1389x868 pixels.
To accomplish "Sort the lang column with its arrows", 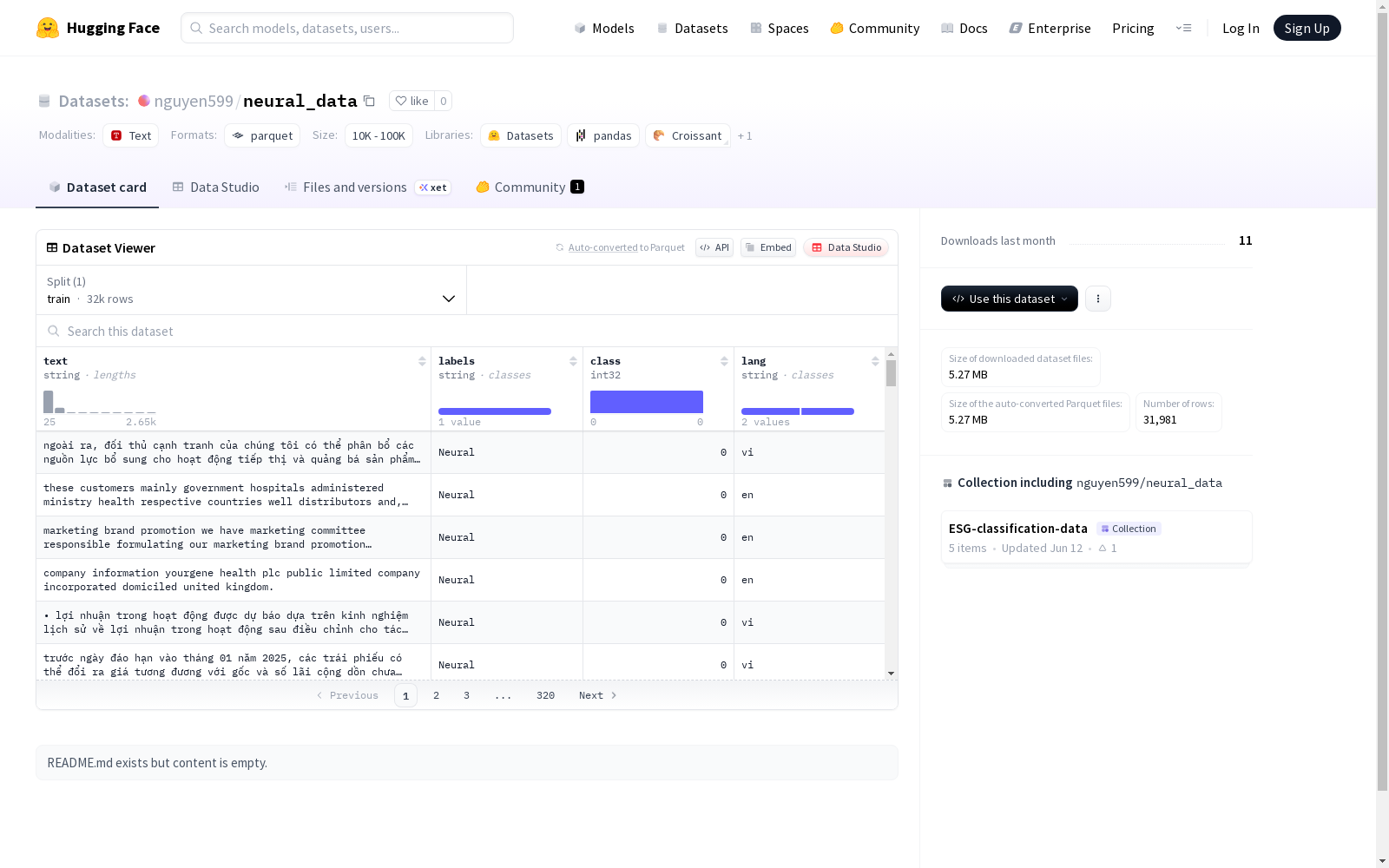I will coord(875,361).
